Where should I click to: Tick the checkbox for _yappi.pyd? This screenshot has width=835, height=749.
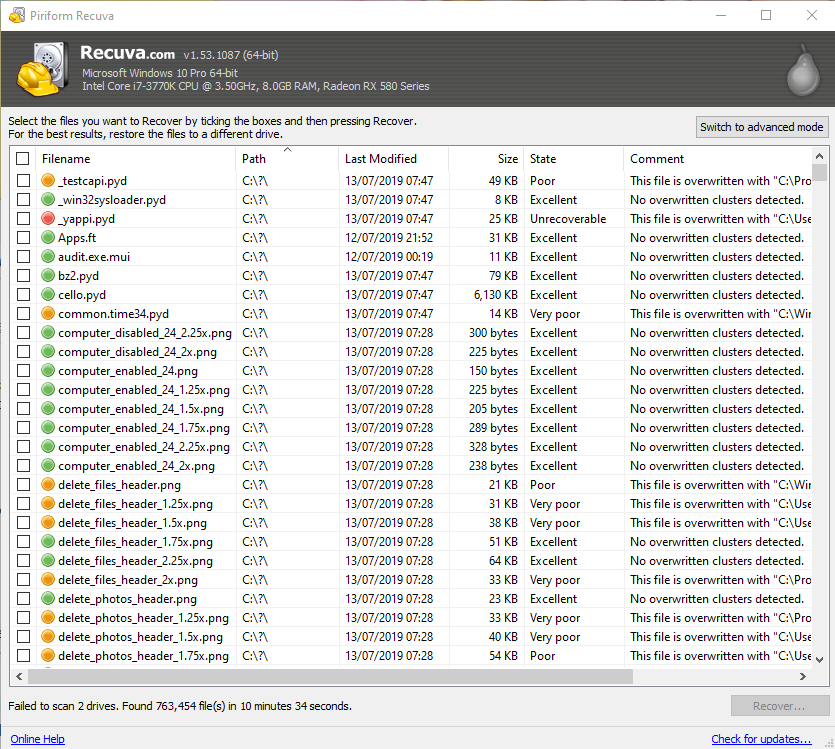(23, 219)
